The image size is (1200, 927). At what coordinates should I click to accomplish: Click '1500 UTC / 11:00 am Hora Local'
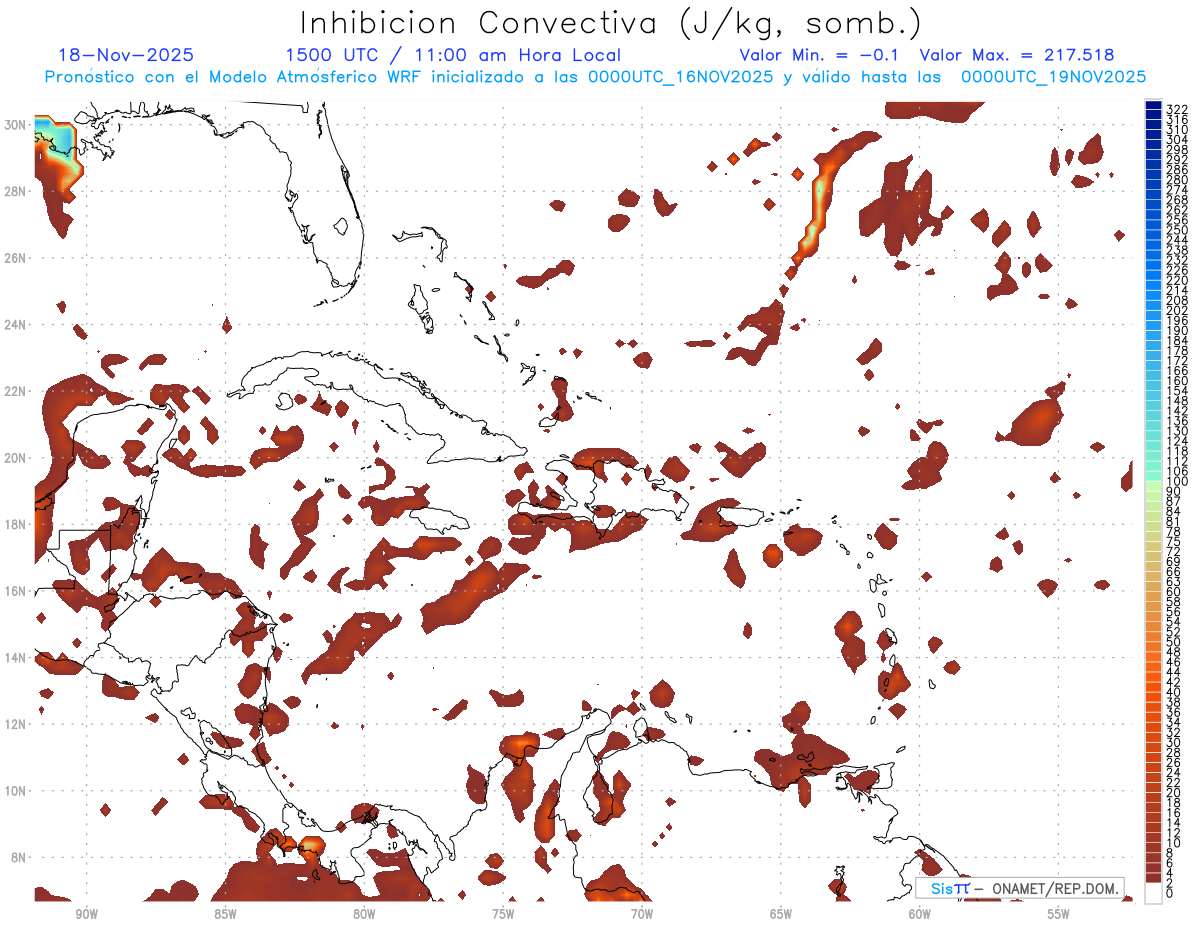tap(453, 56)
